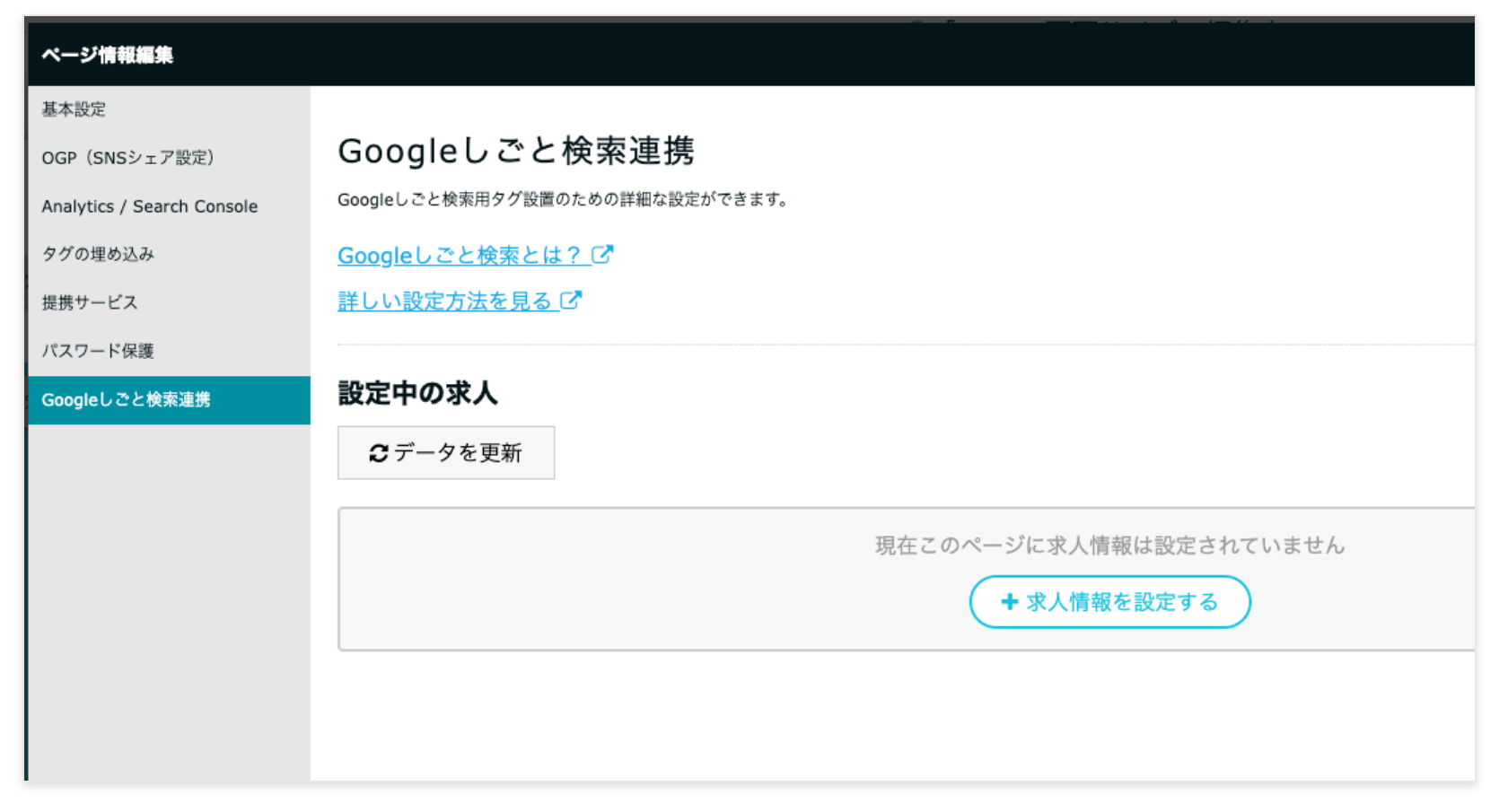Click the 設定中の求人 heading

(417, 393)
